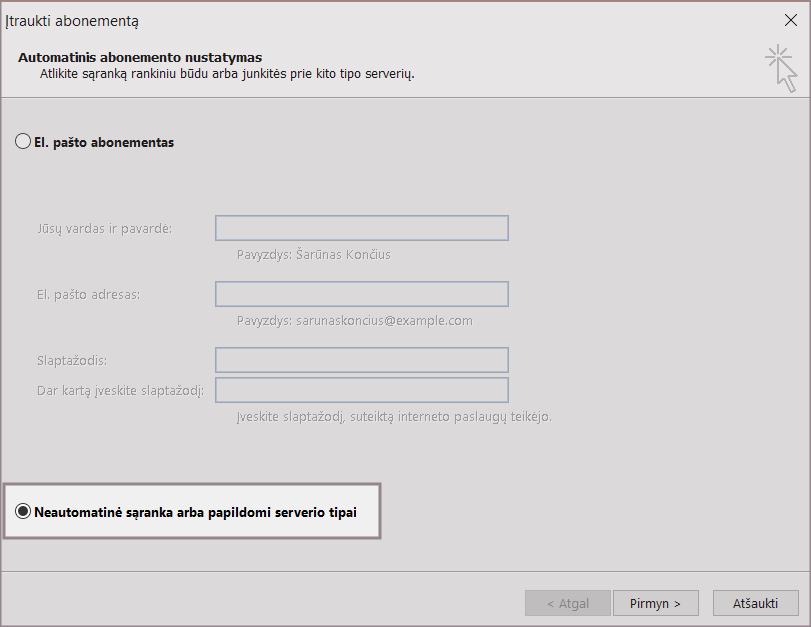Image resolution: width=811 pixels, height=627 pixels.
Task: Choose Neautomatinė sąranka arba papildomi serverio tipai
Action: 24,511
